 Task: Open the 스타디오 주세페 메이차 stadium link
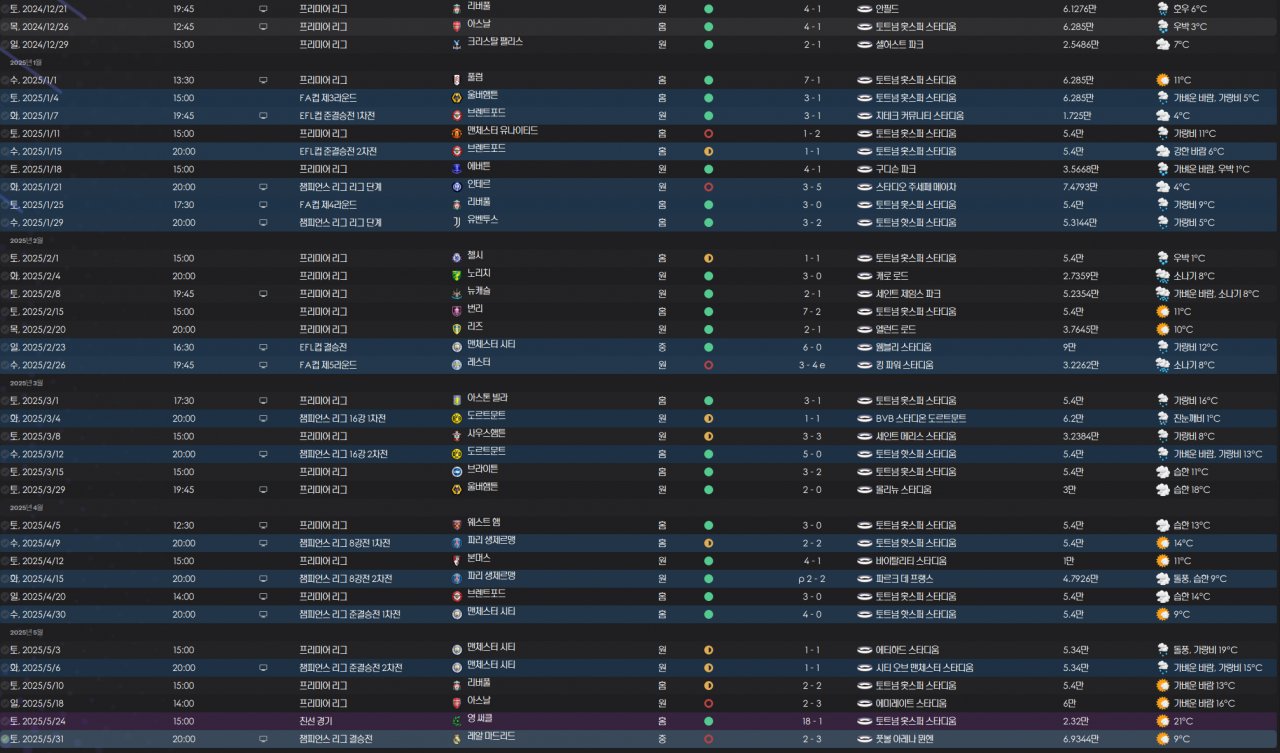click(x=916, y=187)
